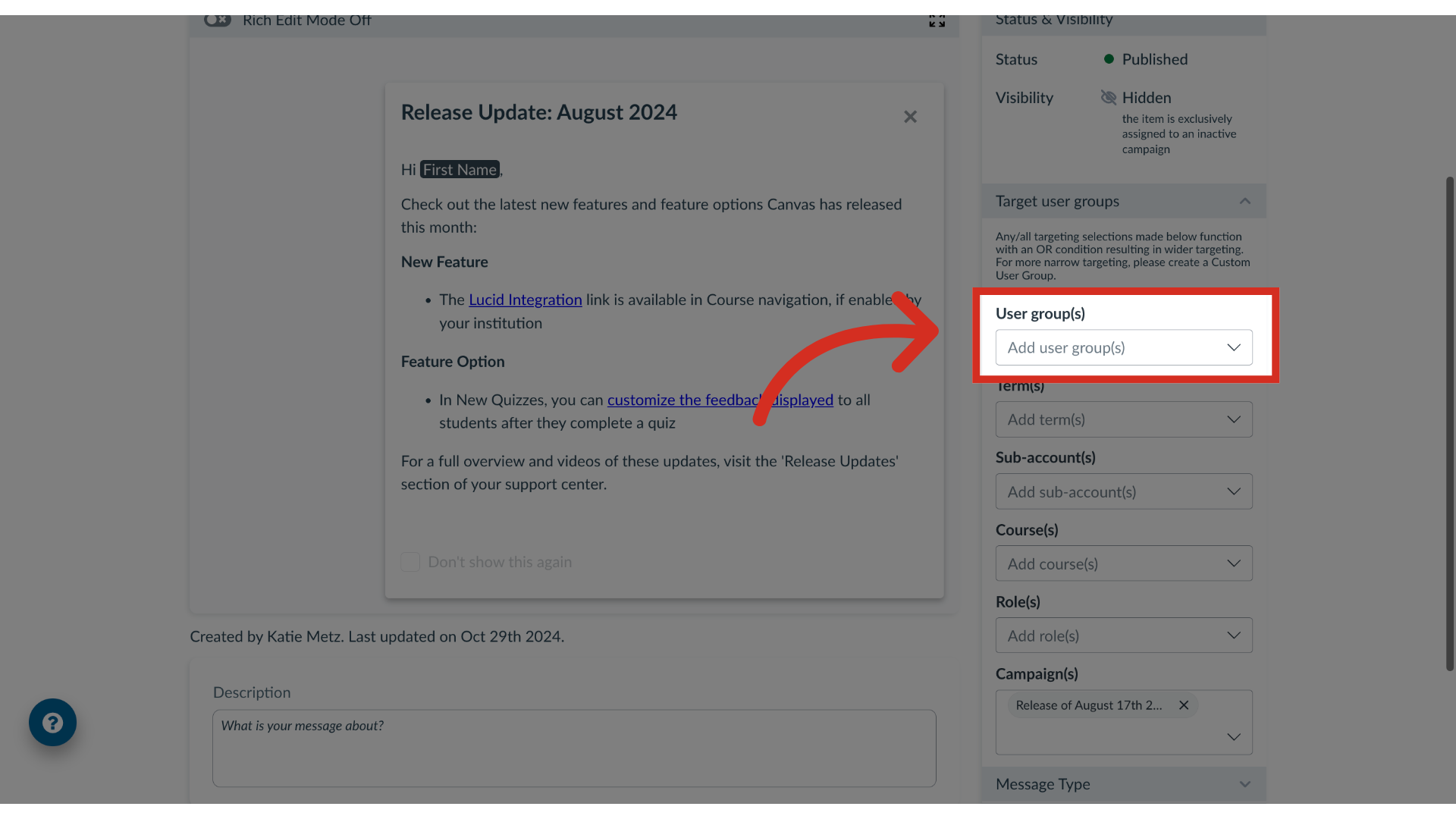Expand the Message Type section

pyautogui.click(x=1124, y=784)
